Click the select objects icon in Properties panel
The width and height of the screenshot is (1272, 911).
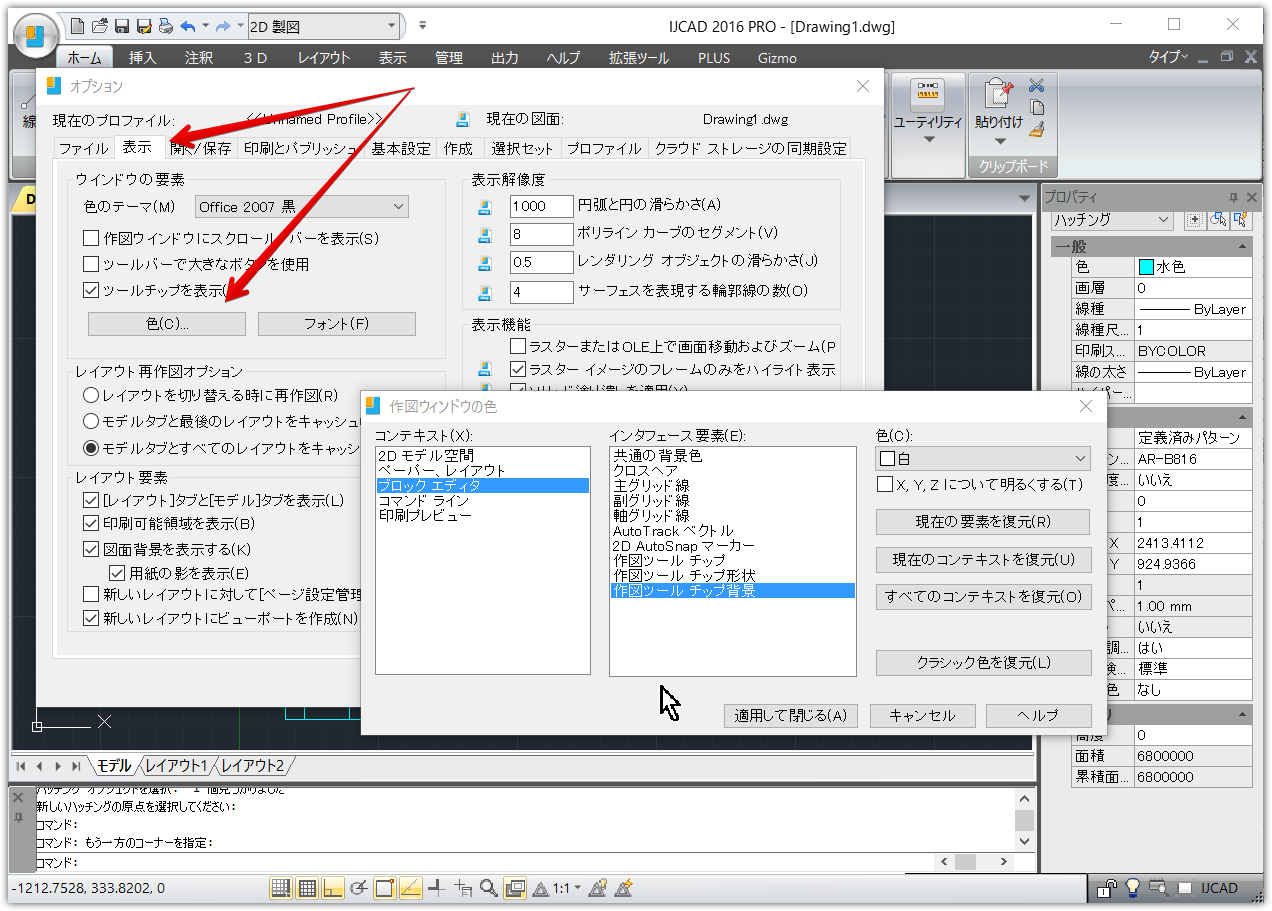1218,220
